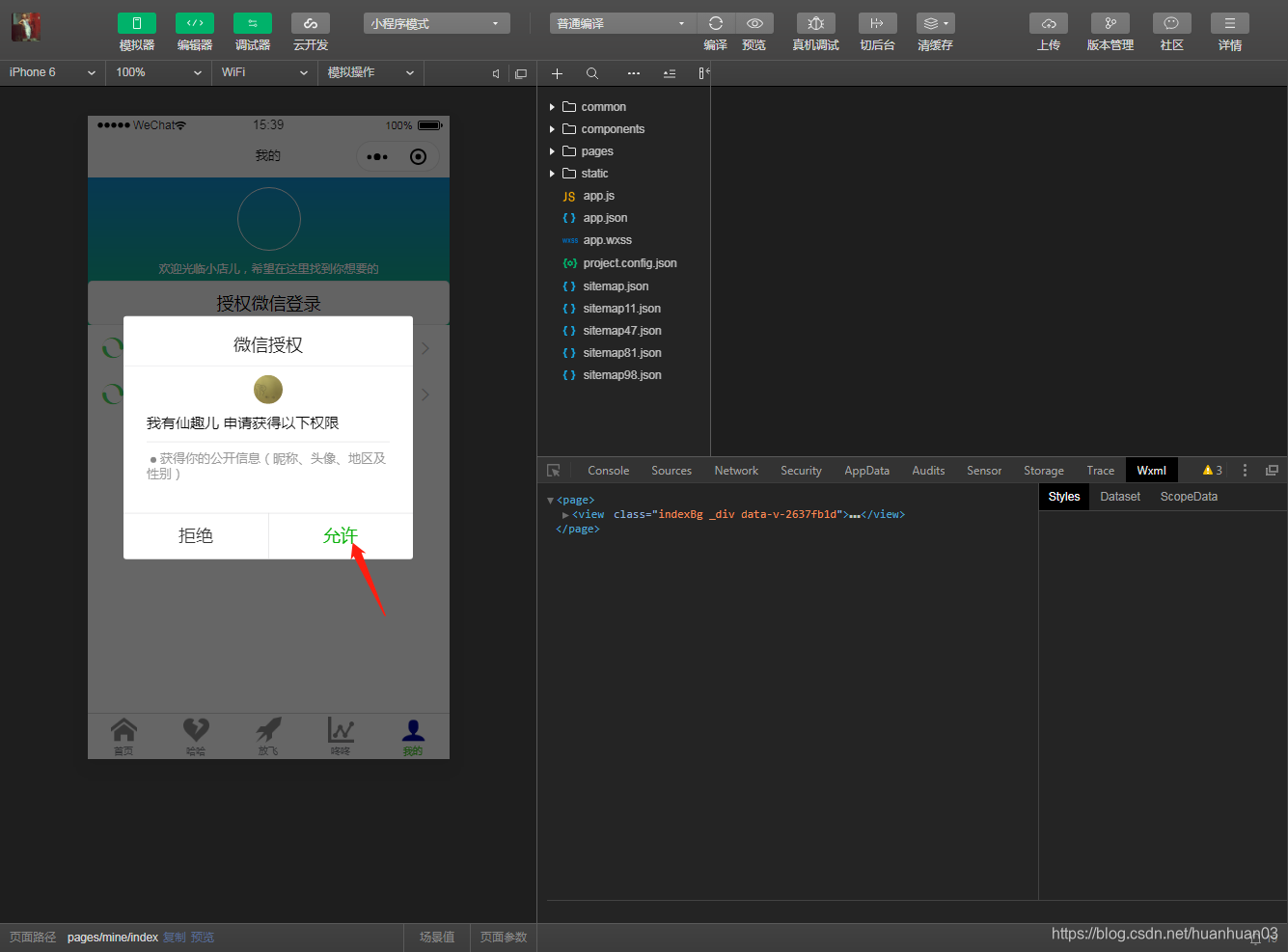Open debugger more options vertical dots

(x=1245, y=471)
